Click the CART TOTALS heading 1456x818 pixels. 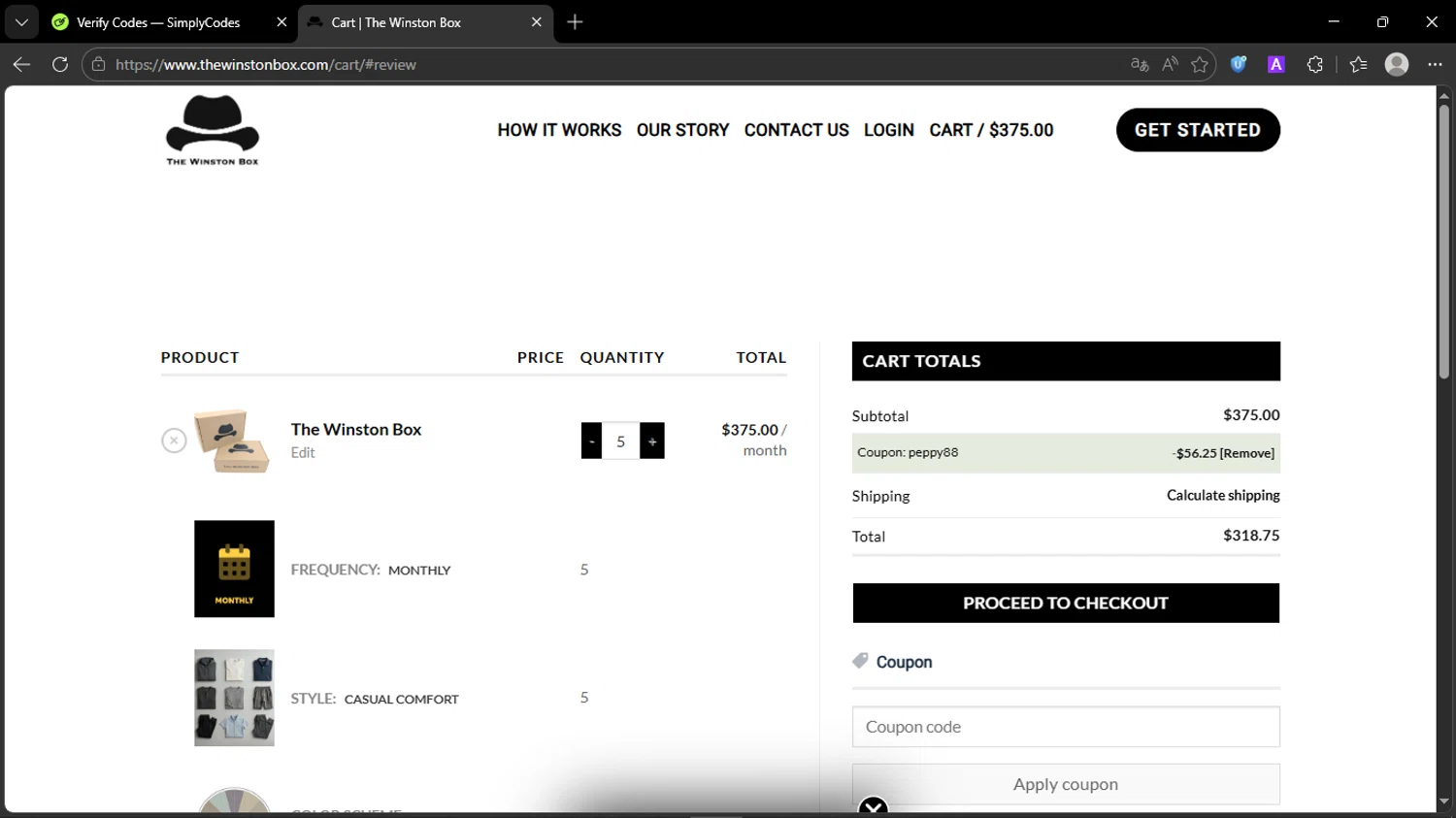coord(921,361)
